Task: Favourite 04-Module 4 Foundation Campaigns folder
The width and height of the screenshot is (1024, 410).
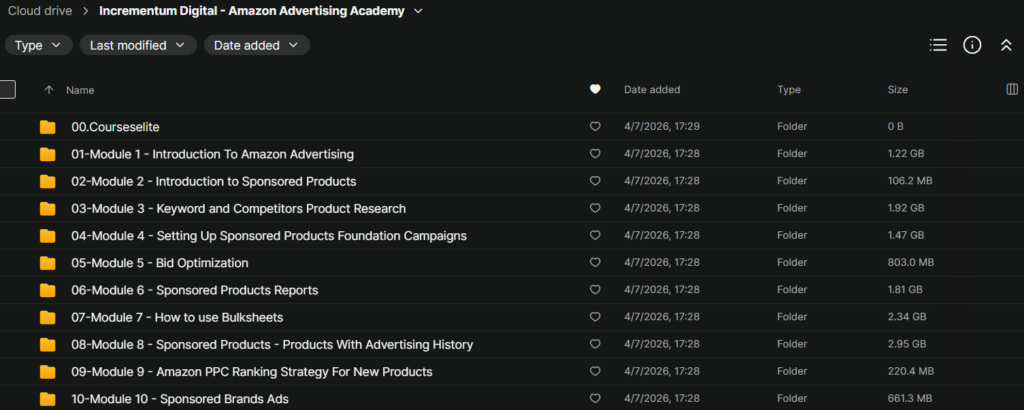Action: [595, 235]
